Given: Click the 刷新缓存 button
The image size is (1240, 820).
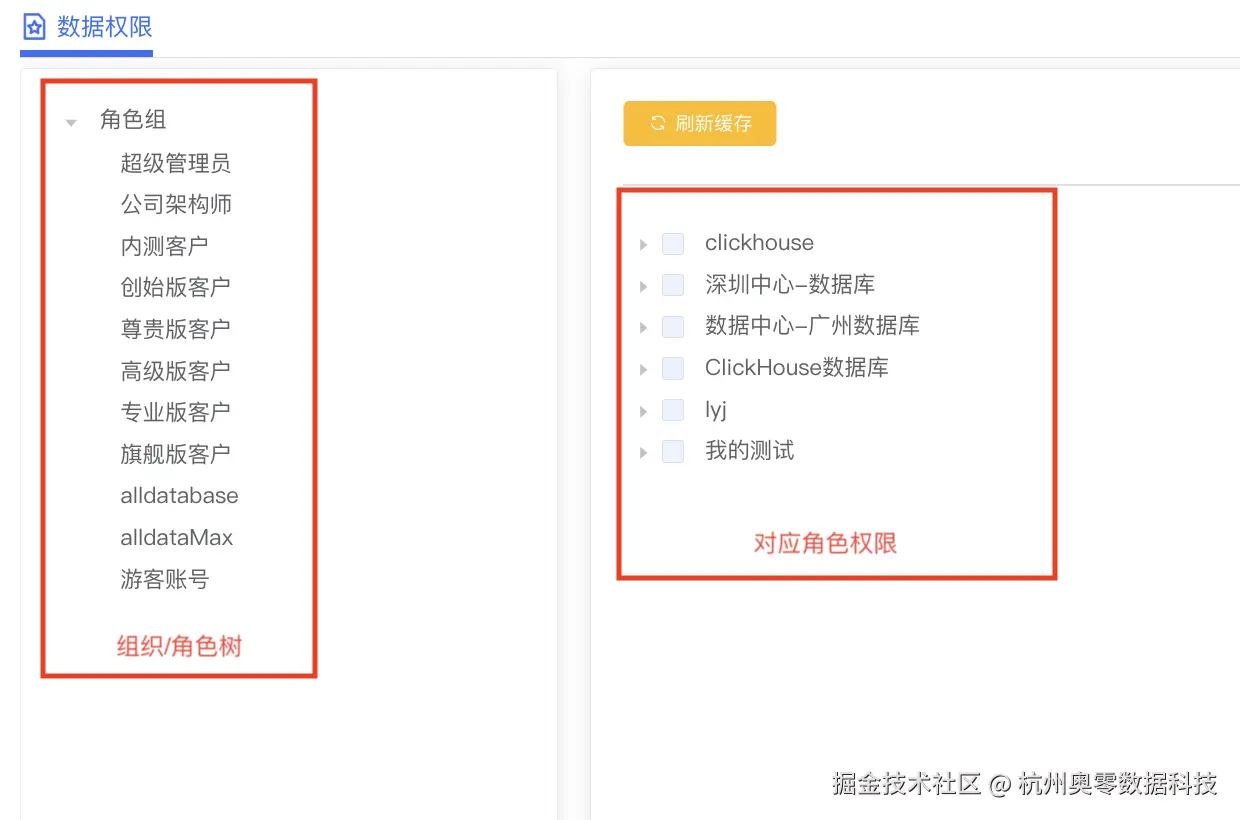Looking at the screenshot, I should [699, 123].
